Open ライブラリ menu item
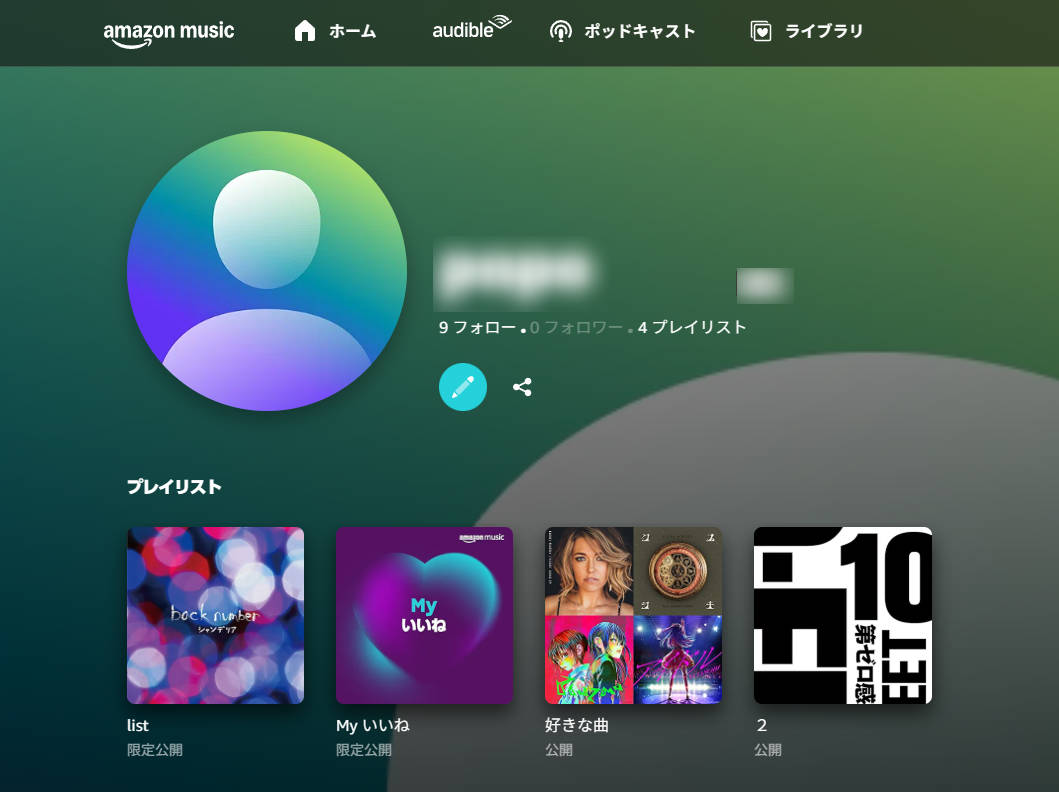Viewport: 1059px width, 792px height. coord(824,31)
